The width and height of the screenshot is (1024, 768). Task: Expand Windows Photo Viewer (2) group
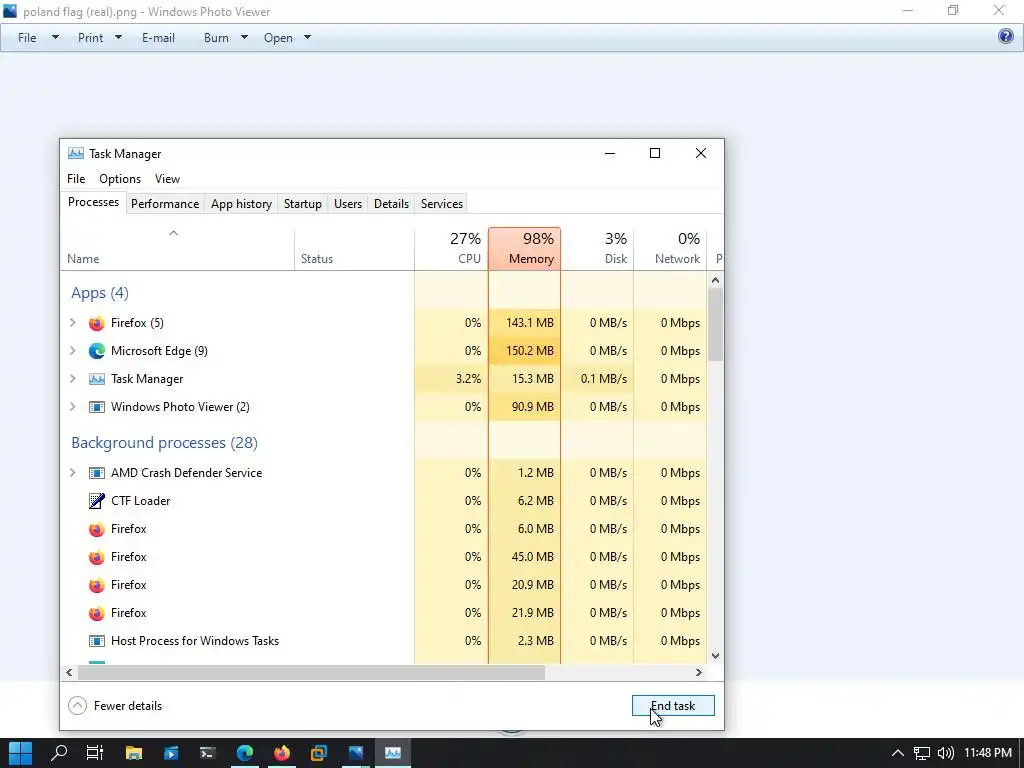tap(72, 408)
